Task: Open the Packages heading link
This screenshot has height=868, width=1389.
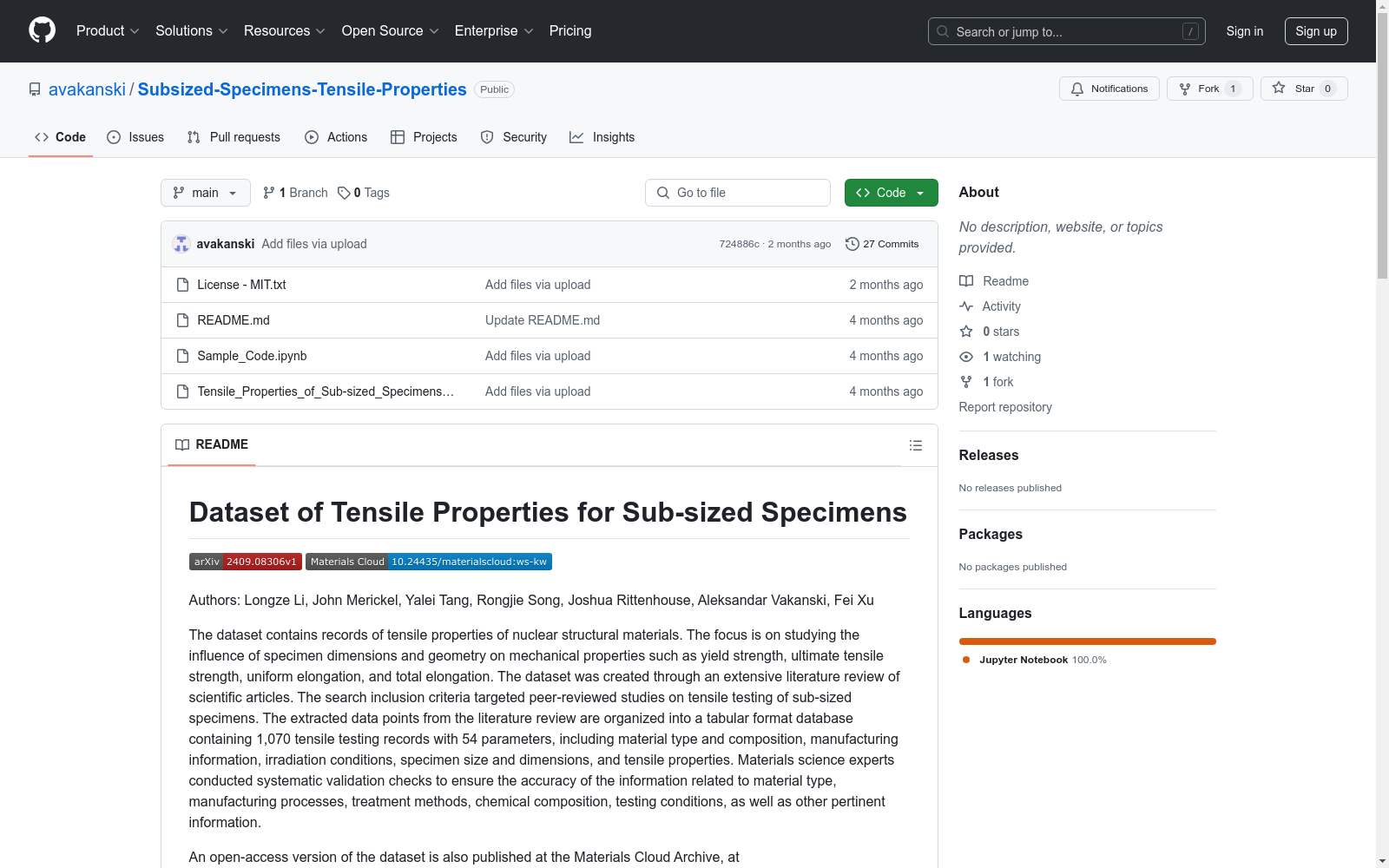Action: click(x=991, y=534)
